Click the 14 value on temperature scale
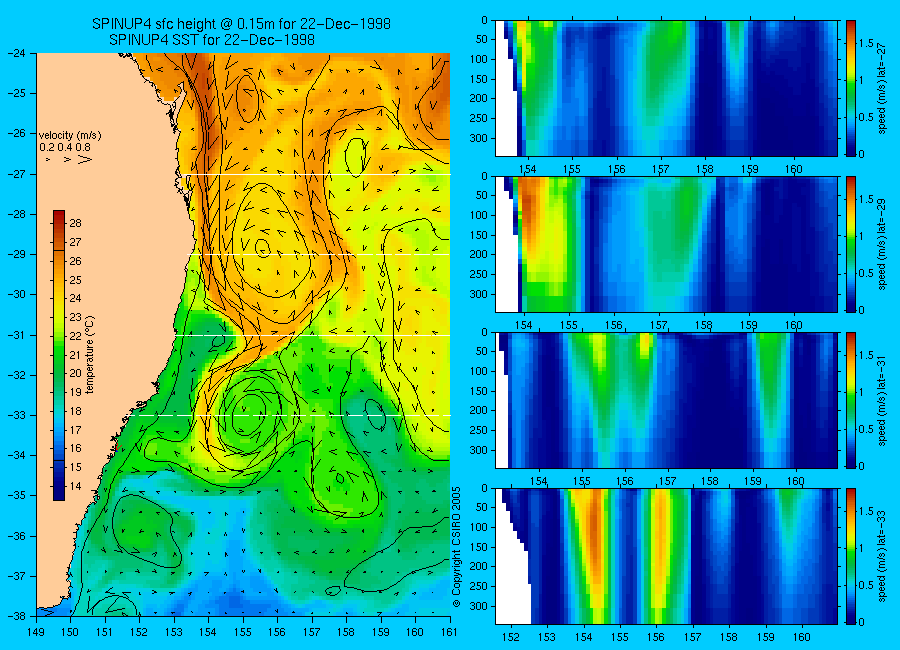 tap(76, 486)
